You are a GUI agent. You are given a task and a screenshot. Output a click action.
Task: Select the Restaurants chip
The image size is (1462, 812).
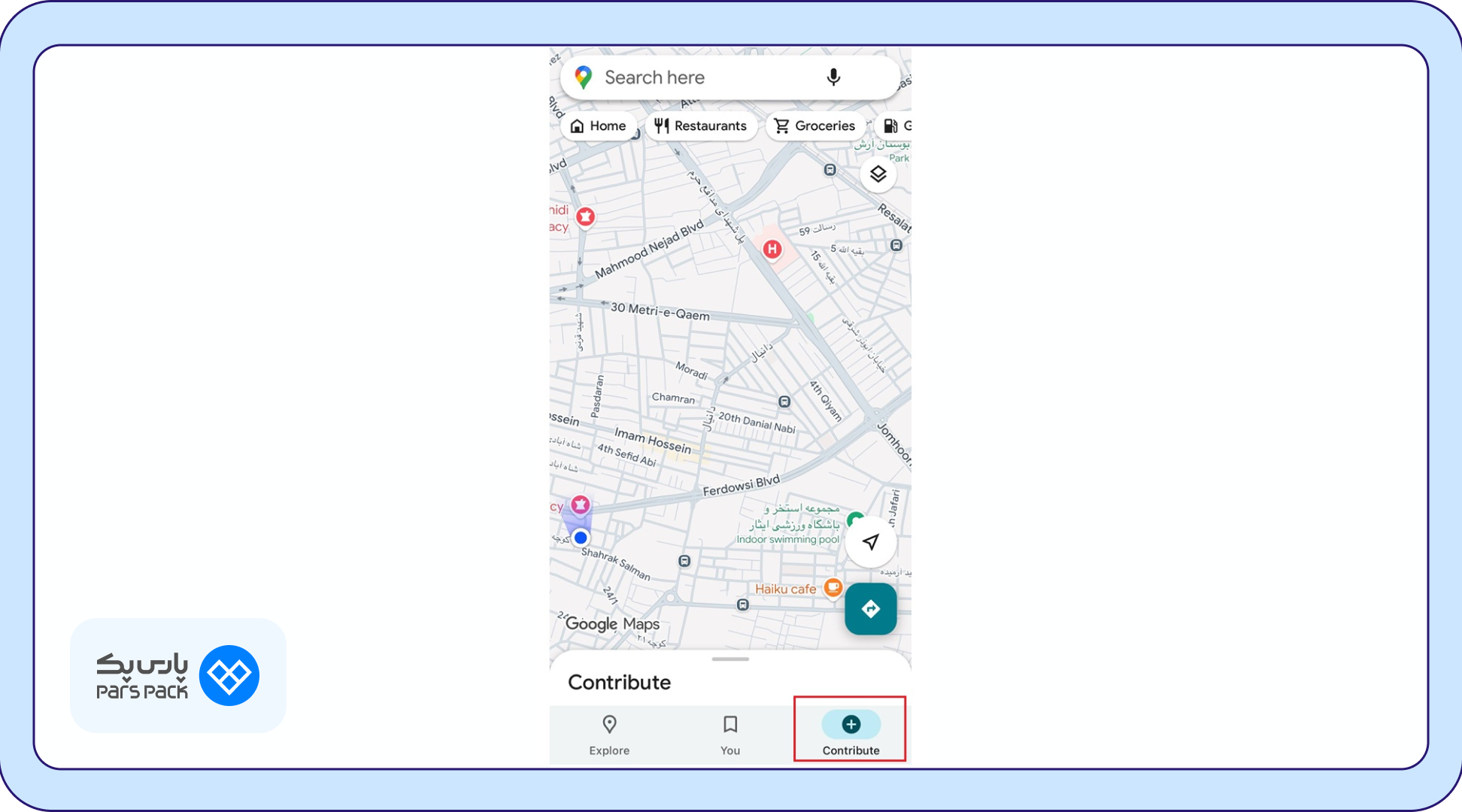point(701,126)
